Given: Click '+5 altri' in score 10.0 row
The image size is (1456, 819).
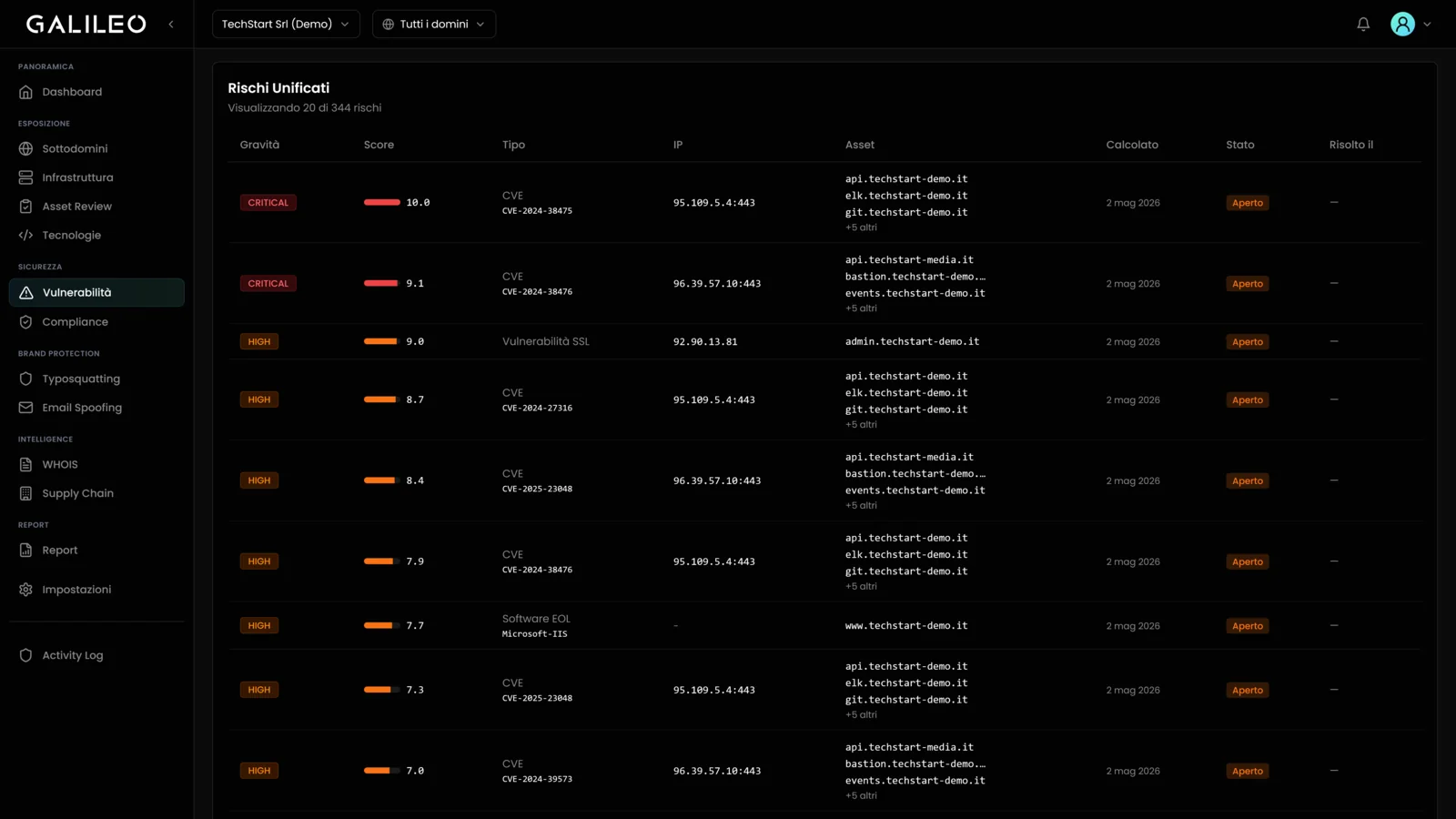Looking at the screenshot, I should click(x=861, y=227).
